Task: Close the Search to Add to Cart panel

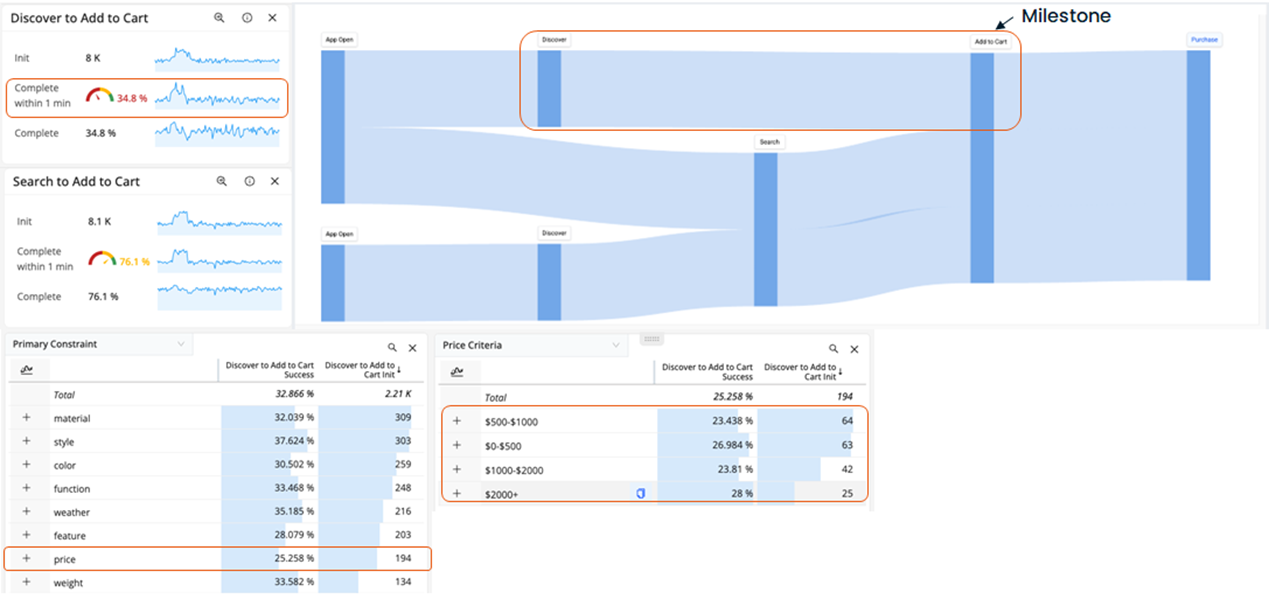Action: click(x=274, y=182)
